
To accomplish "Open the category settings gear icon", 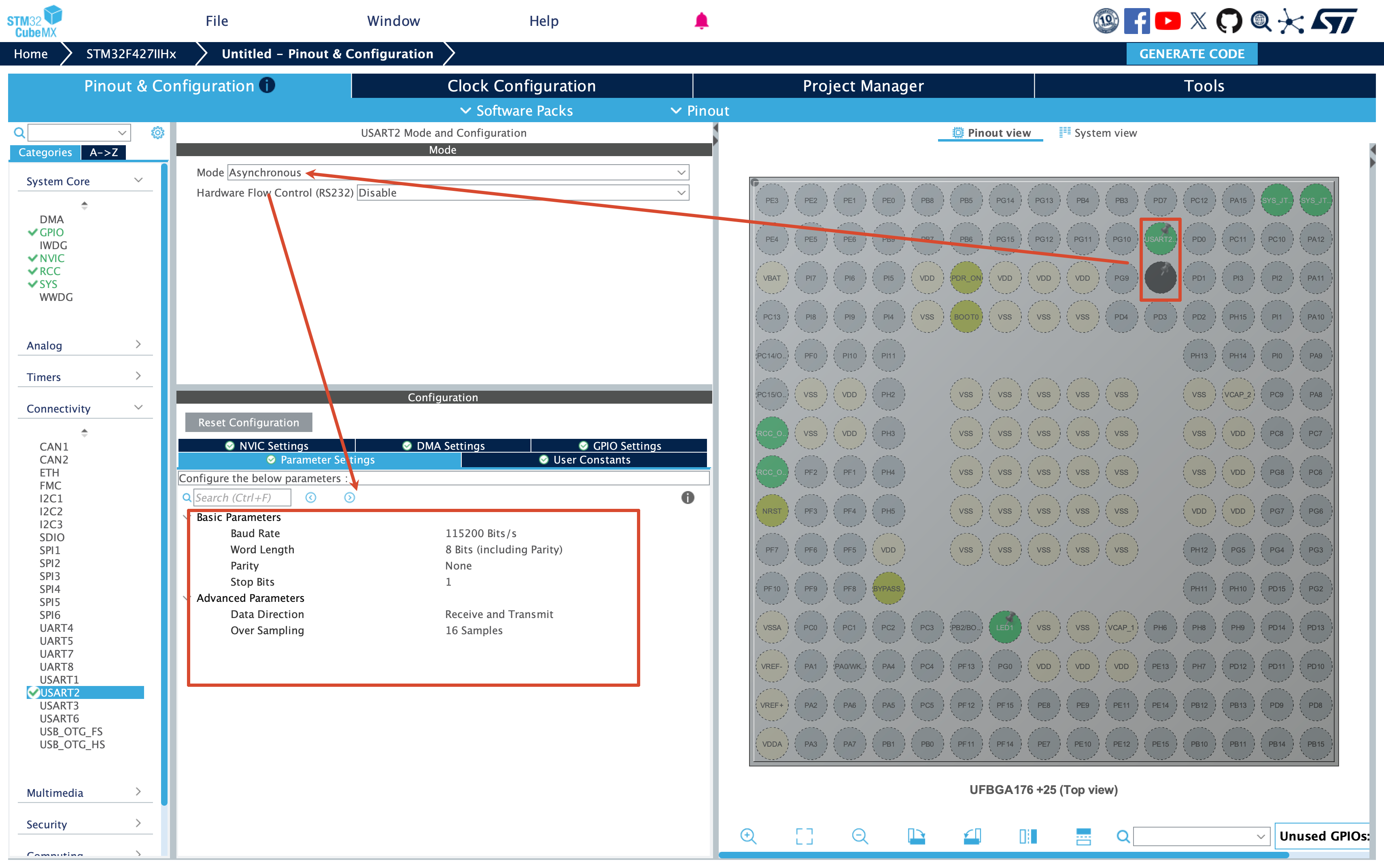I will pos(157,133).
